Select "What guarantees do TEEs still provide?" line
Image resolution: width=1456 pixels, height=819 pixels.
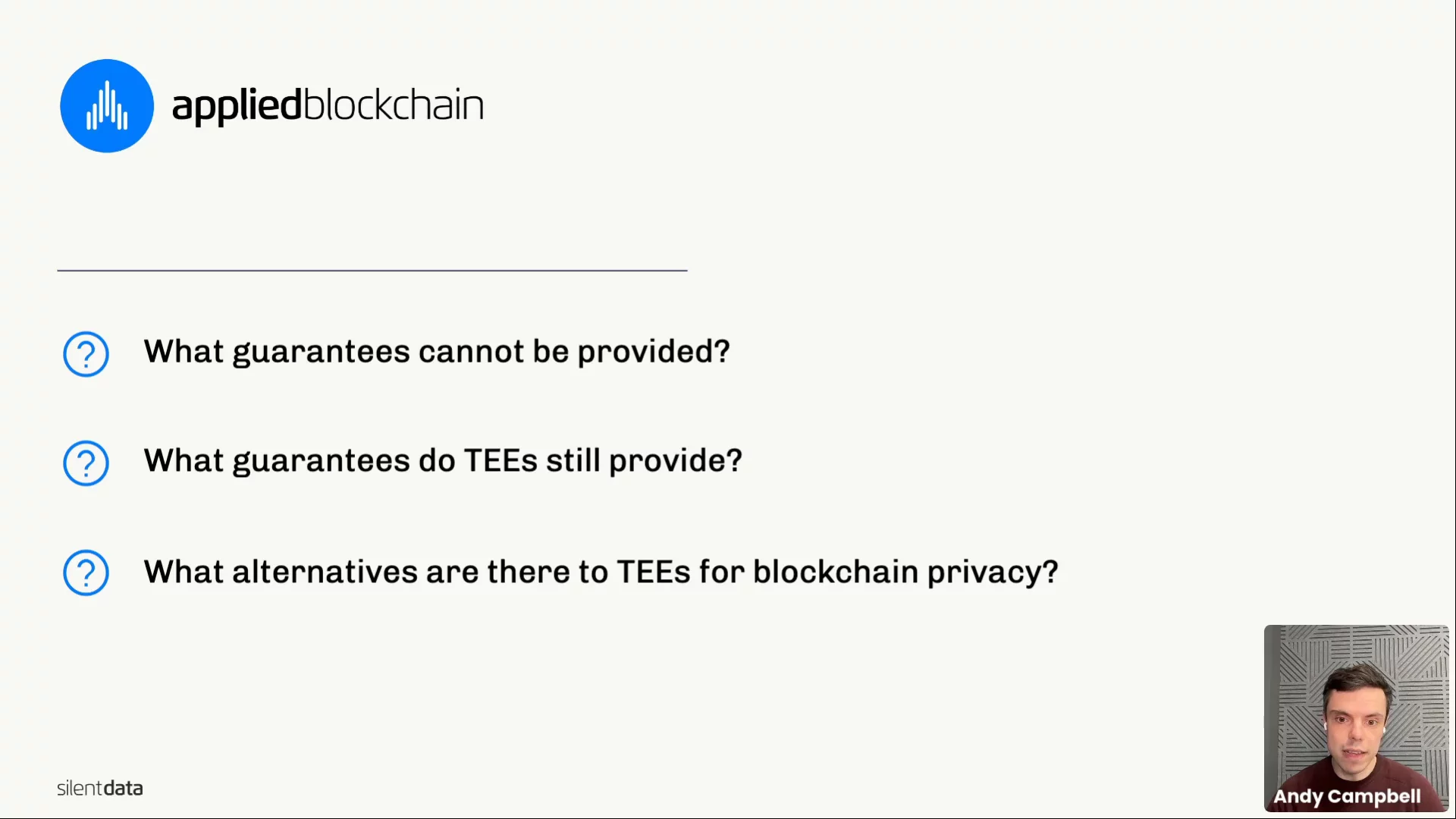443,461
